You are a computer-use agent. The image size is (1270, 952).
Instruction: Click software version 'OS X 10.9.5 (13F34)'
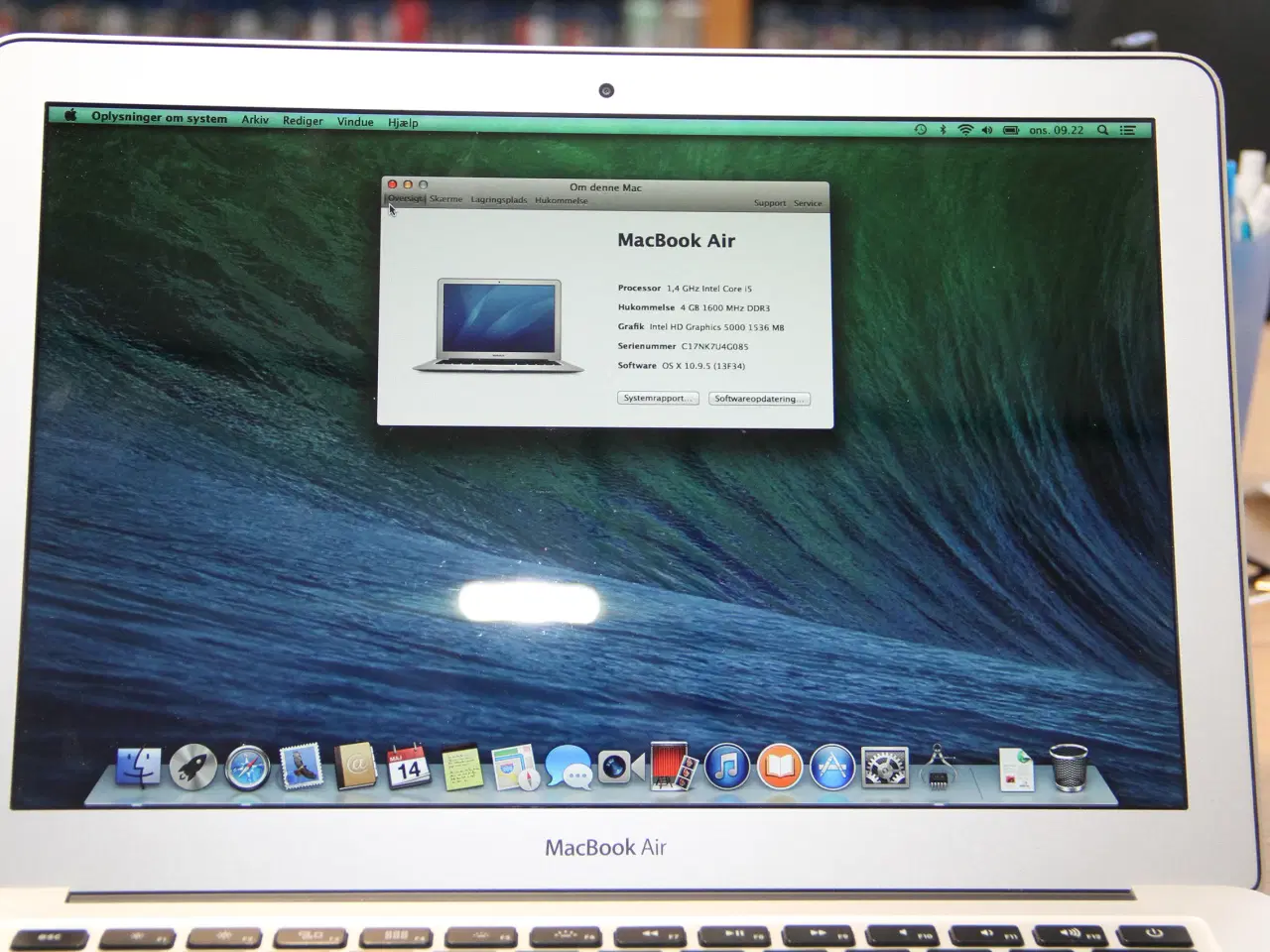tap(703, 366)
